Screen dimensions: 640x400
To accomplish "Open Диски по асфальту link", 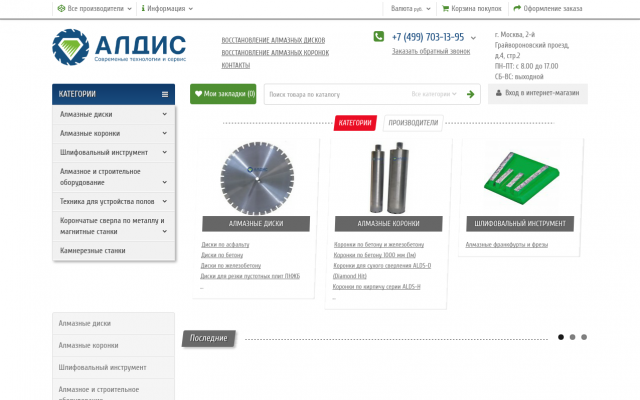I will click(x=225, y=244).
